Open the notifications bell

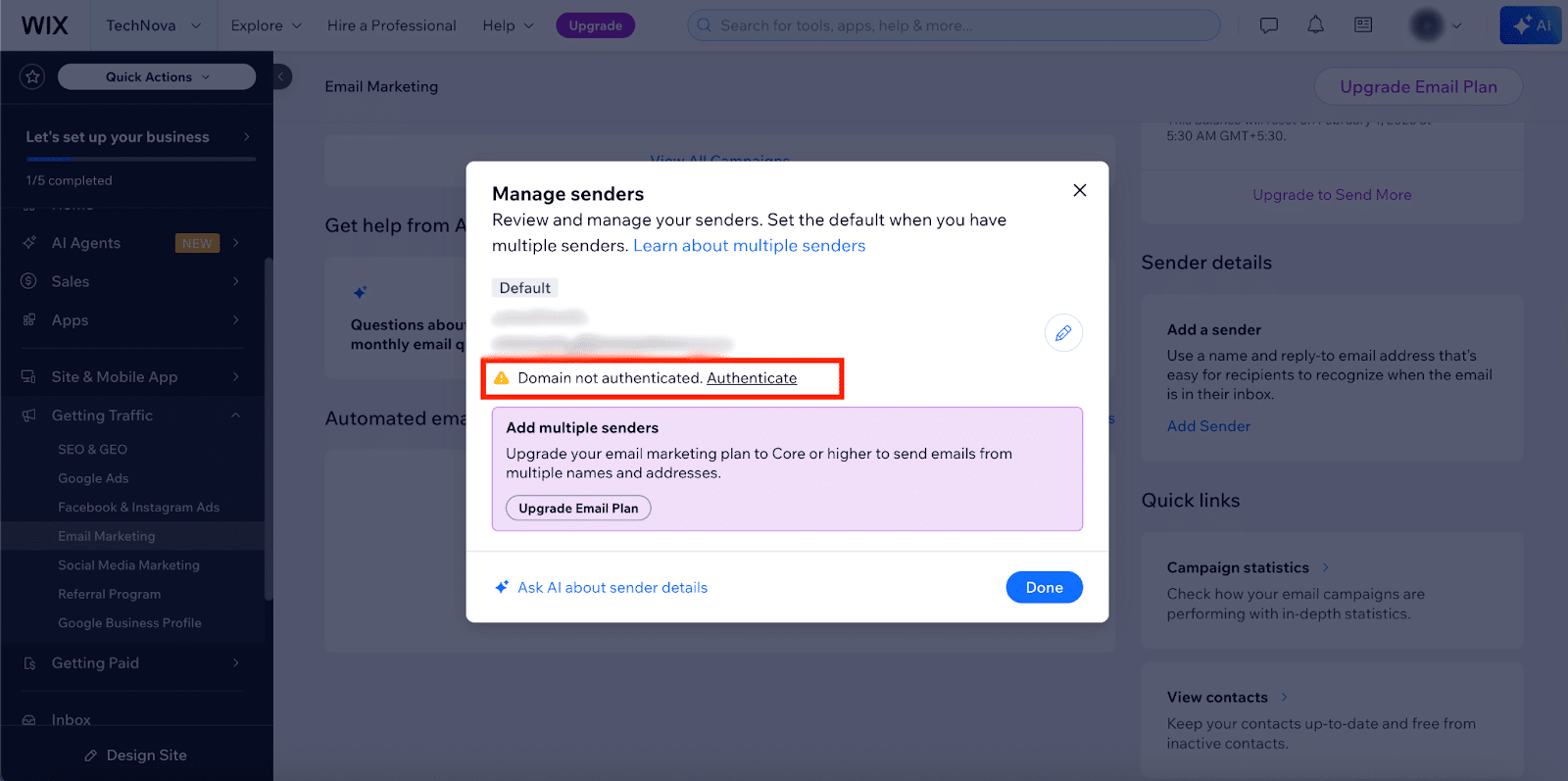(x=1315, y=25)
